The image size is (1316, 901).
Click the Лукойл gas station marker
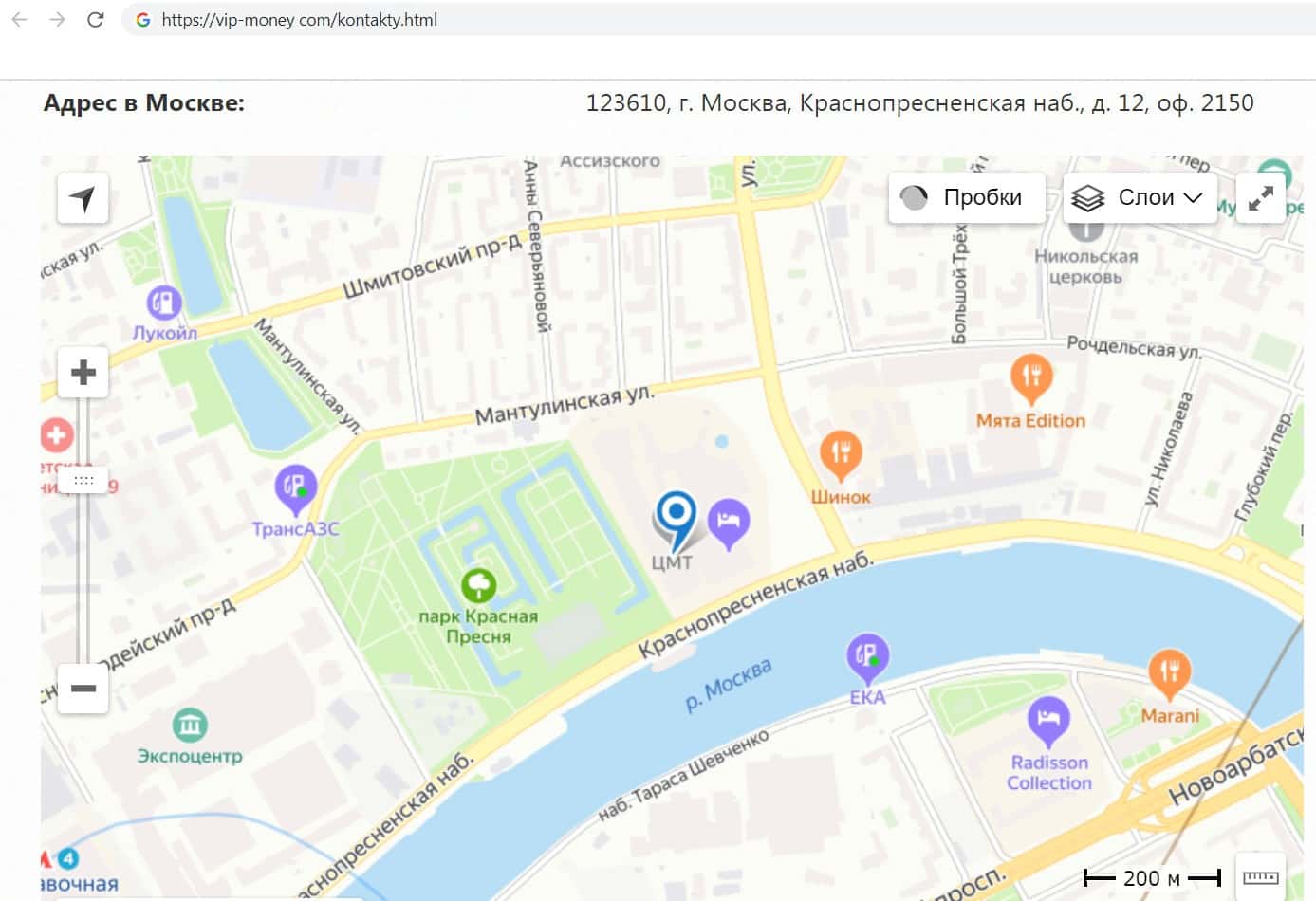tap(164, 304)
